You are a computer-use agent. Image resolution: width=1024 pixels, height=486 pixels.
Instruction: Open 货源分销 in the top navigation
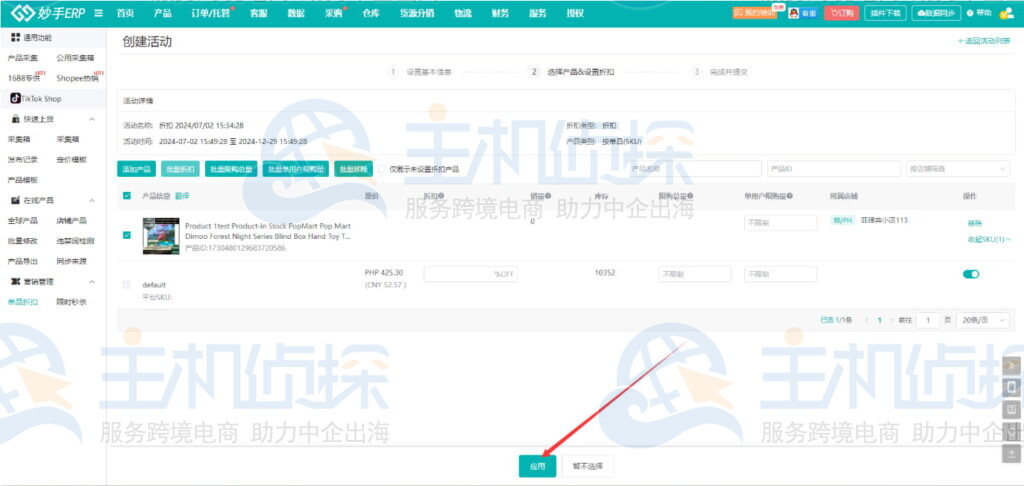[417, 13]
